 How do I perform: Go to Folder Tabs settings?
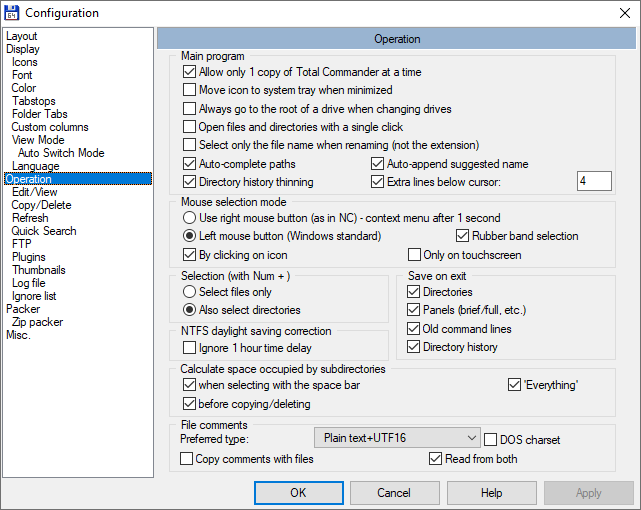(40, 114)
